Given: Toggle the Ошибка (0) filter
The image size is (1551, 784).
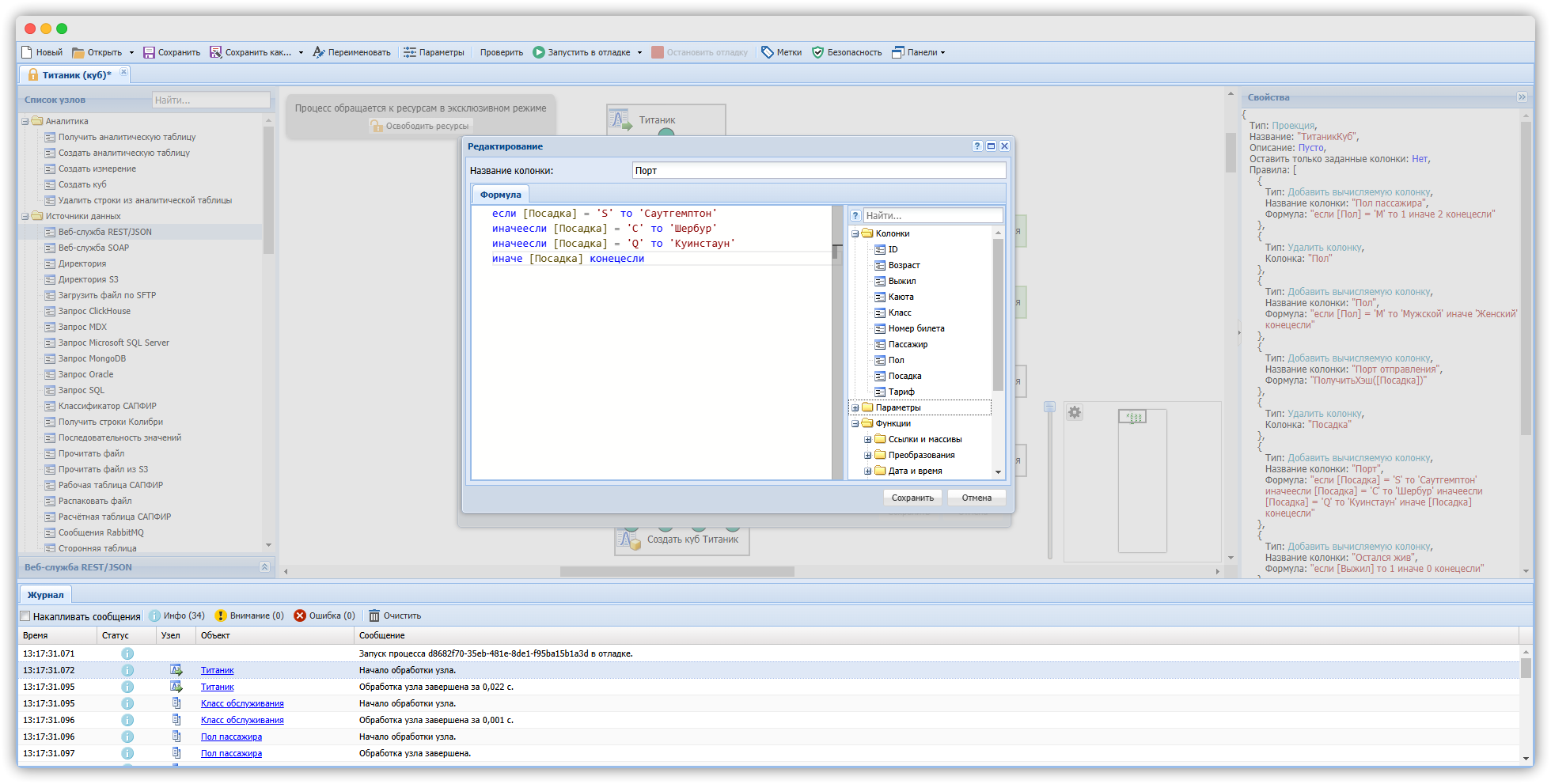Looking at the screenshot, I should [x=324, y=615].
